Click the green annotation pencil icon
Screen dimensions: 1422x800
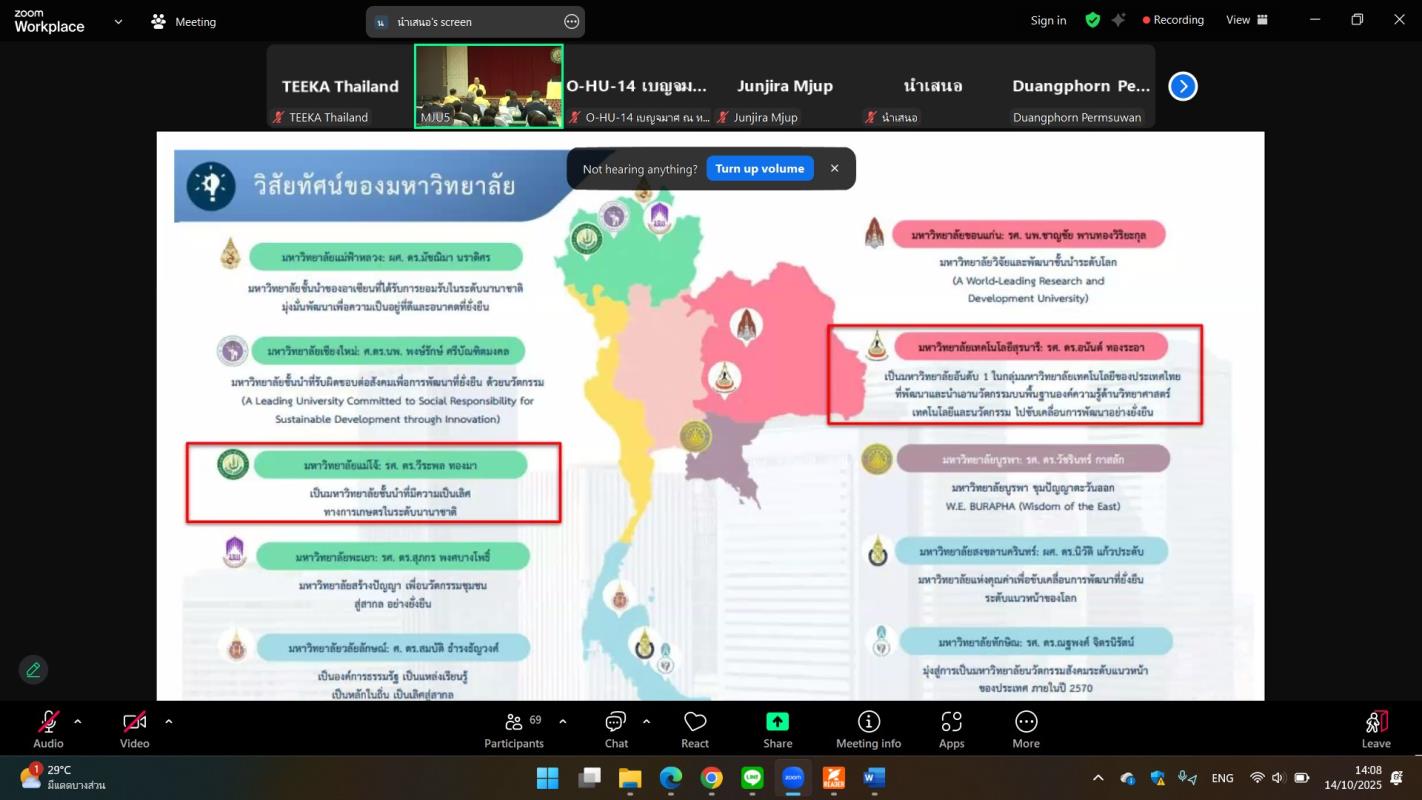click(x=33, y=670)
